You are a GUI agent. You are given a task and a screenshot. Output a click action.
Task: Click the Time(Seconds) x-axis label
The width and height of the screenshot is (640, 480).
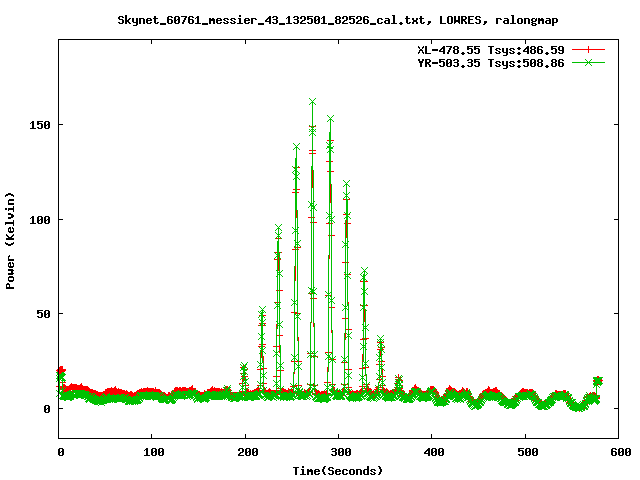(338, 470)
